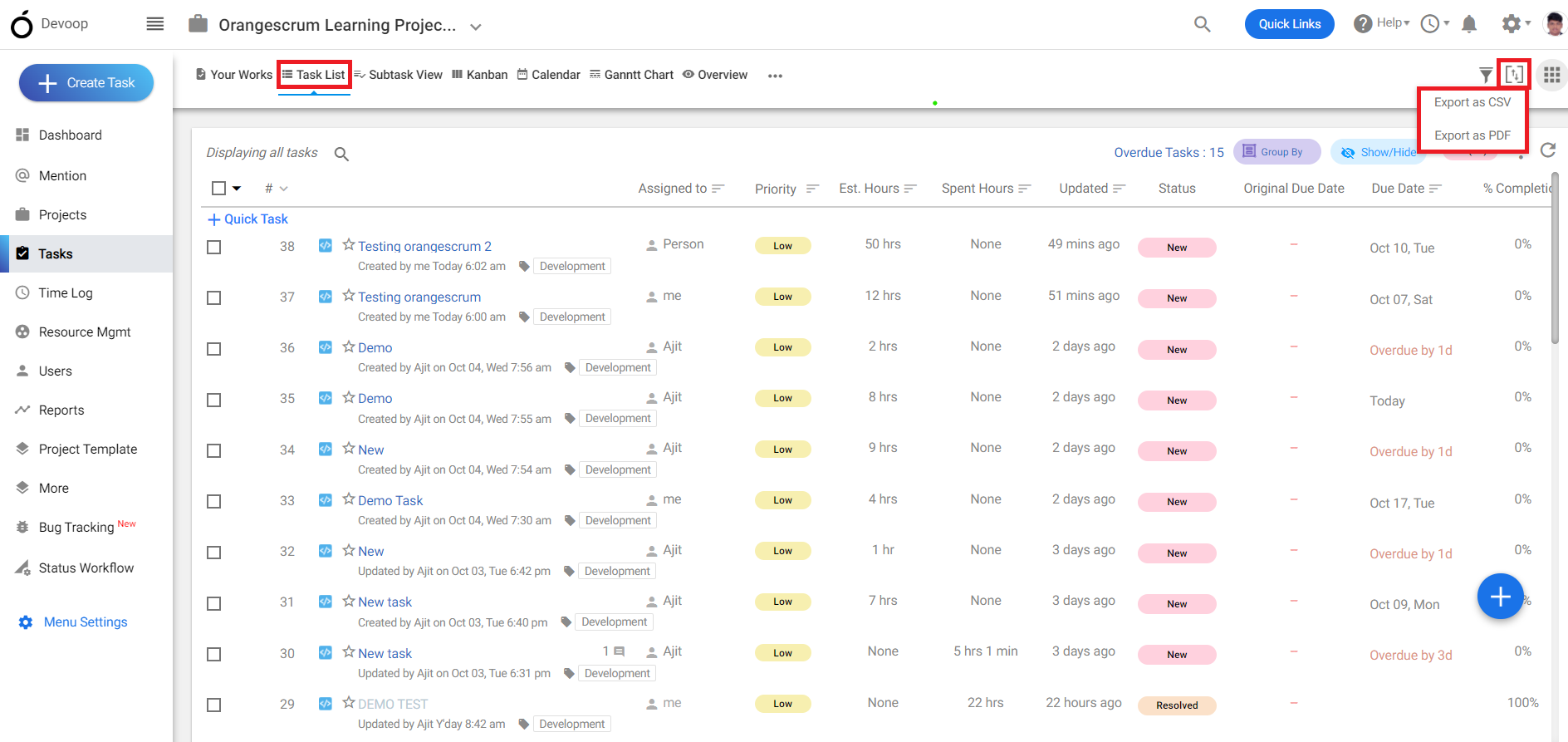Open task Demo Task
The image size is (1568, 742).
pos(390,501)
